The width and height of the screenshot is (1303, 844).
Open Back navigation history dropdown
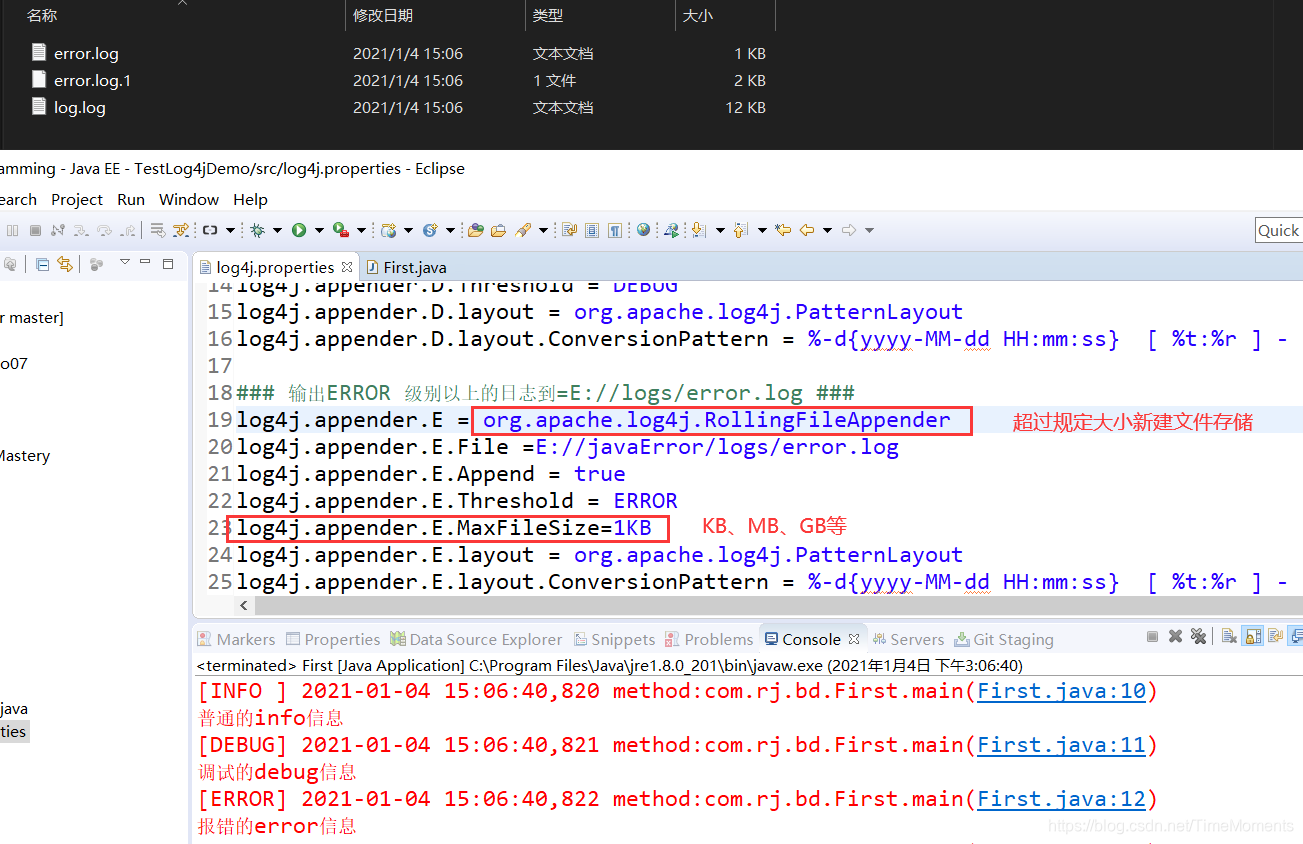[x=827, y=230]
